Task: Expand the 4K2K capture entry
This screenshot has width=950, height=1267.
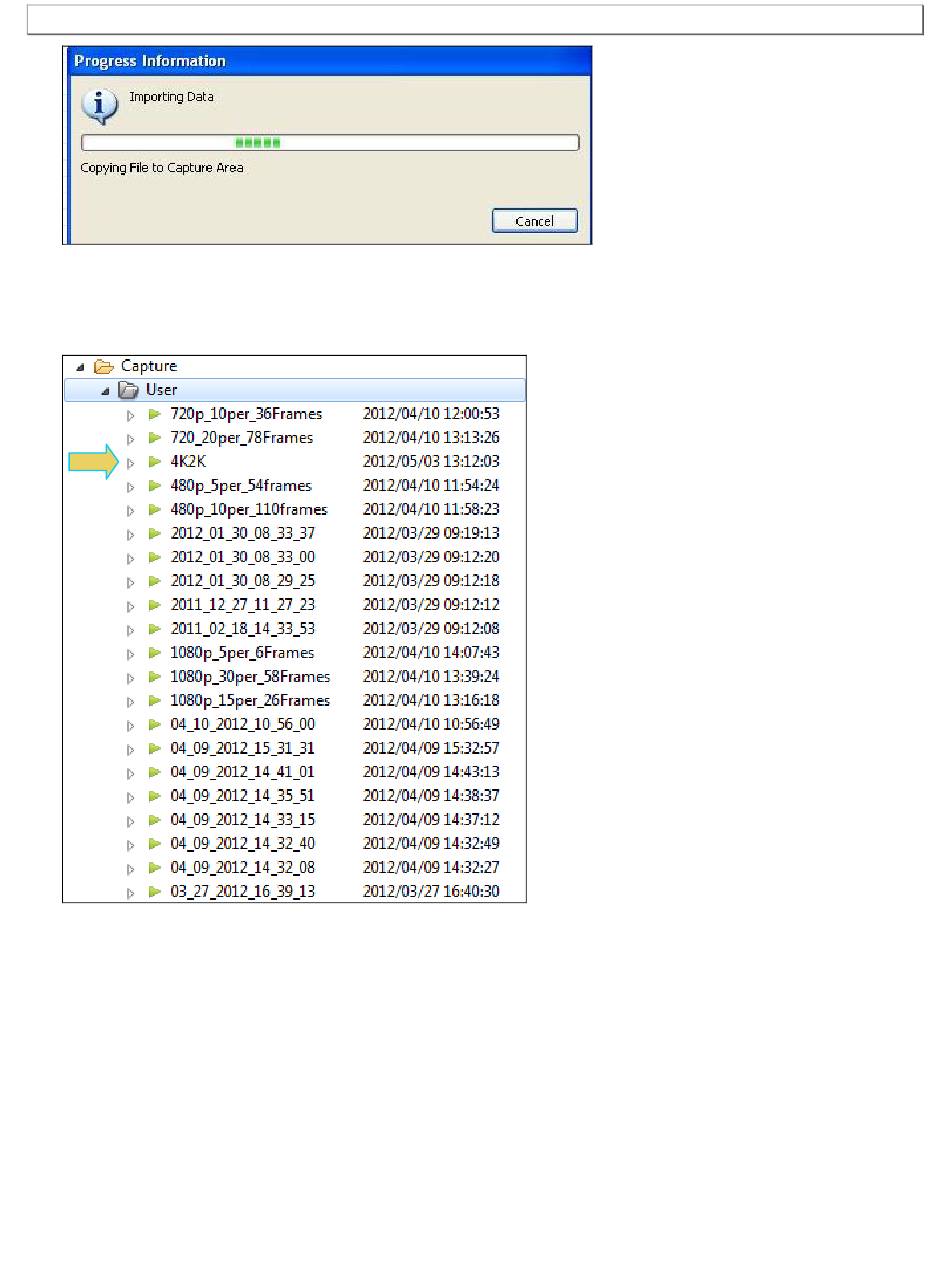Action: point(130,462)
